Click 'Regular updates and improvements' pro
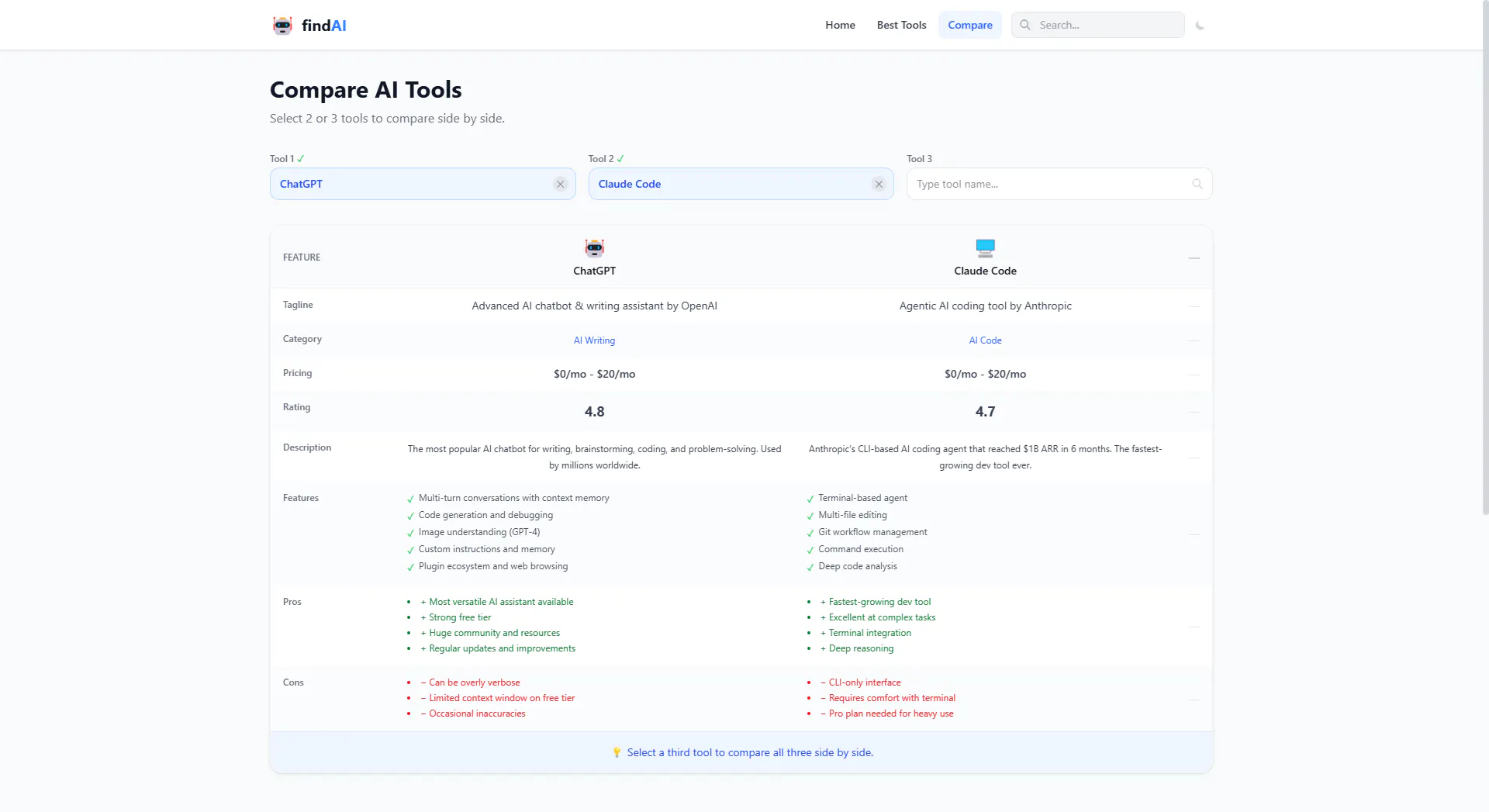The height and width of the screenshot is (812, 1489). tap(502, 648)
